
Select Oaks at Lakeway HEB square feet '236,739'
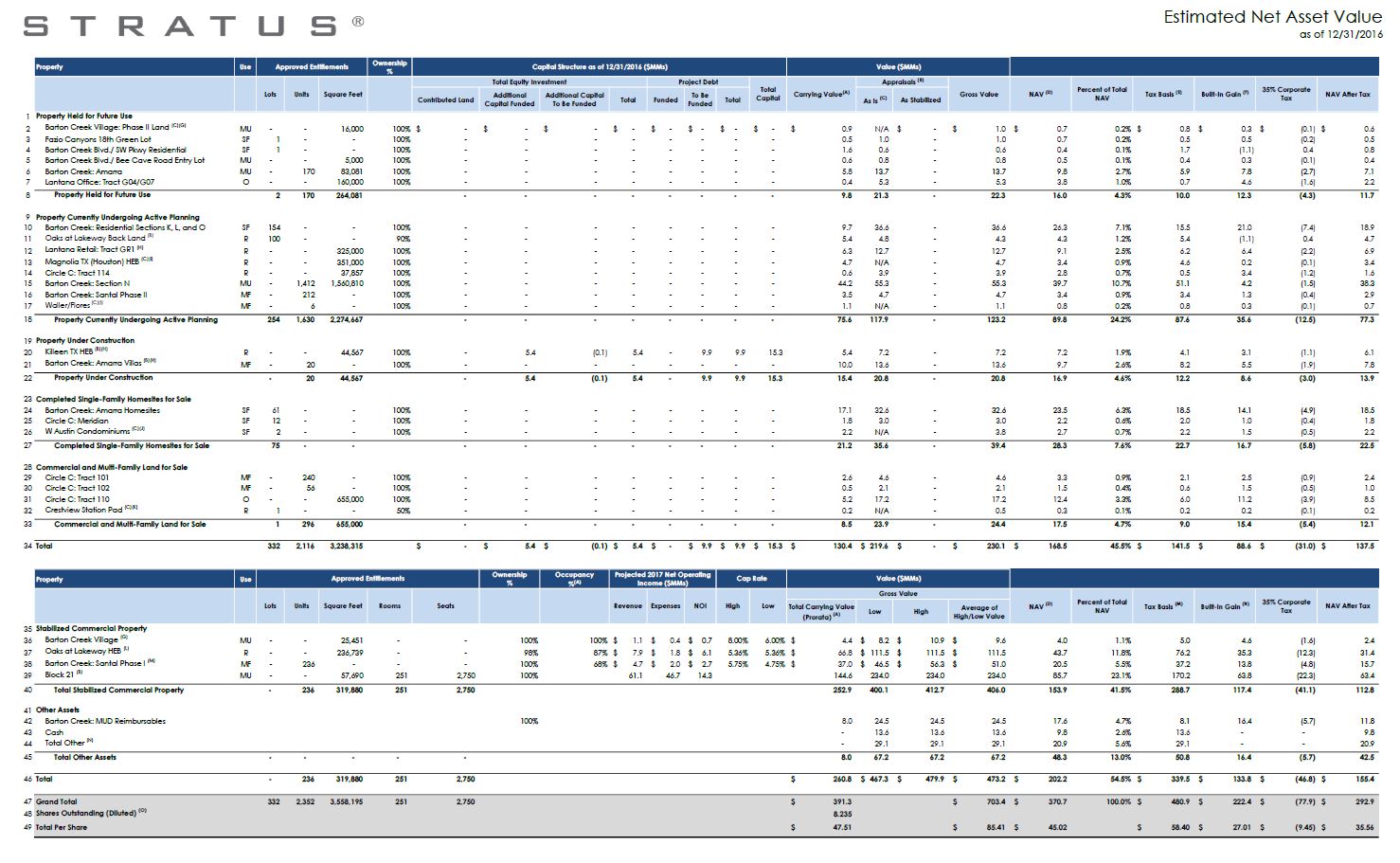tap(350, 652)
